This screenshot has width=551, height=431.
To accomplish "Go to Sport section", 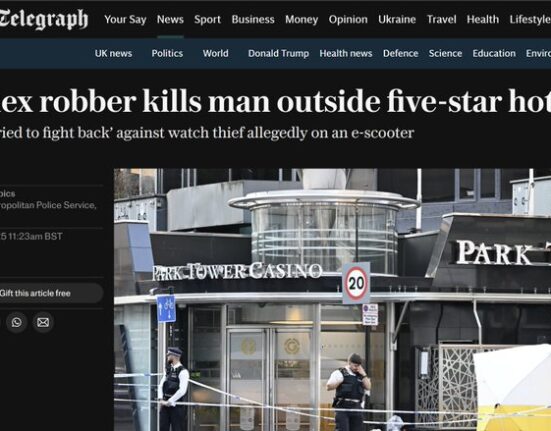I will pos(207,19).
